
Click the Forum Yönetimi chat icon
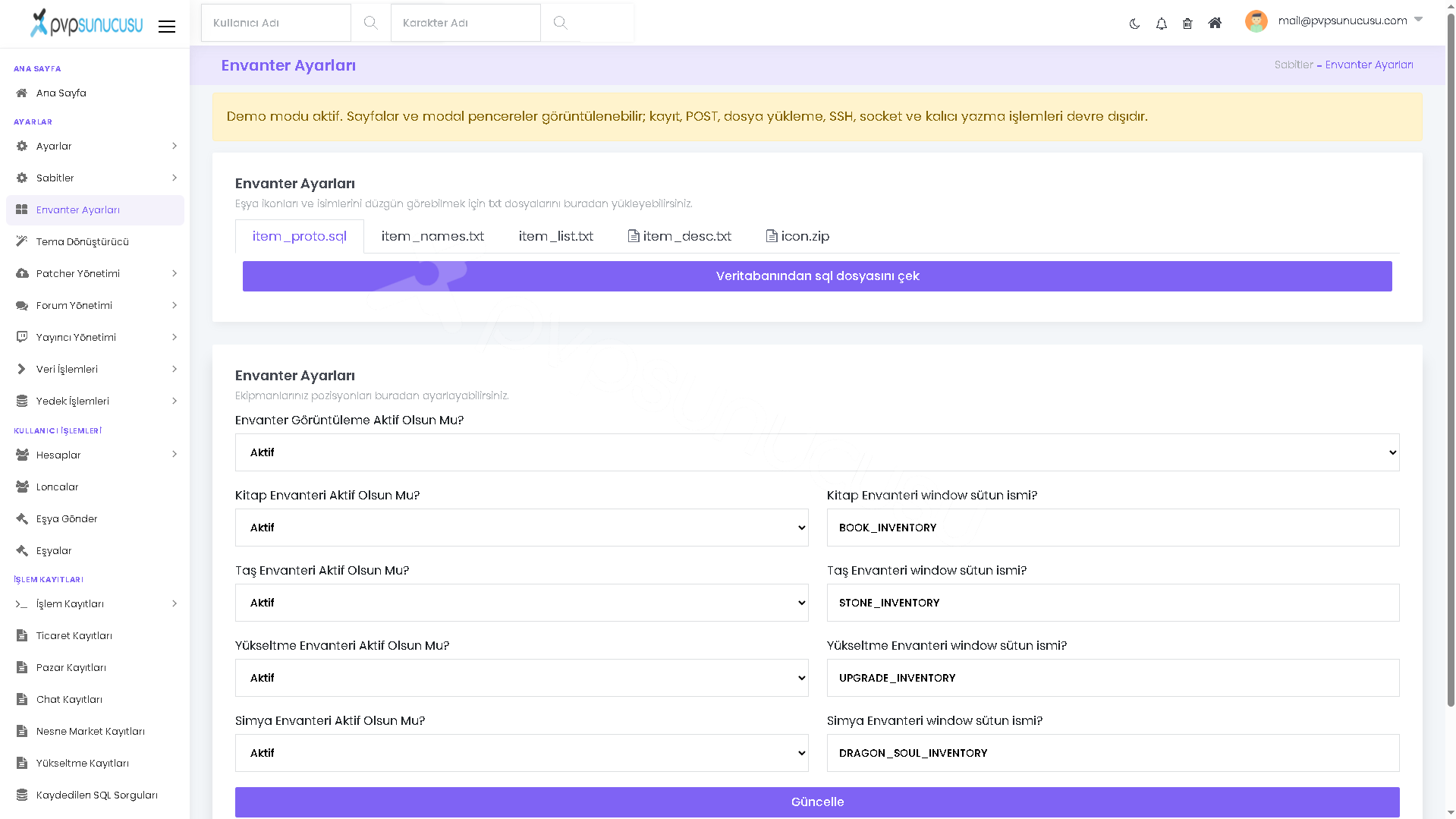coord(22,306)
